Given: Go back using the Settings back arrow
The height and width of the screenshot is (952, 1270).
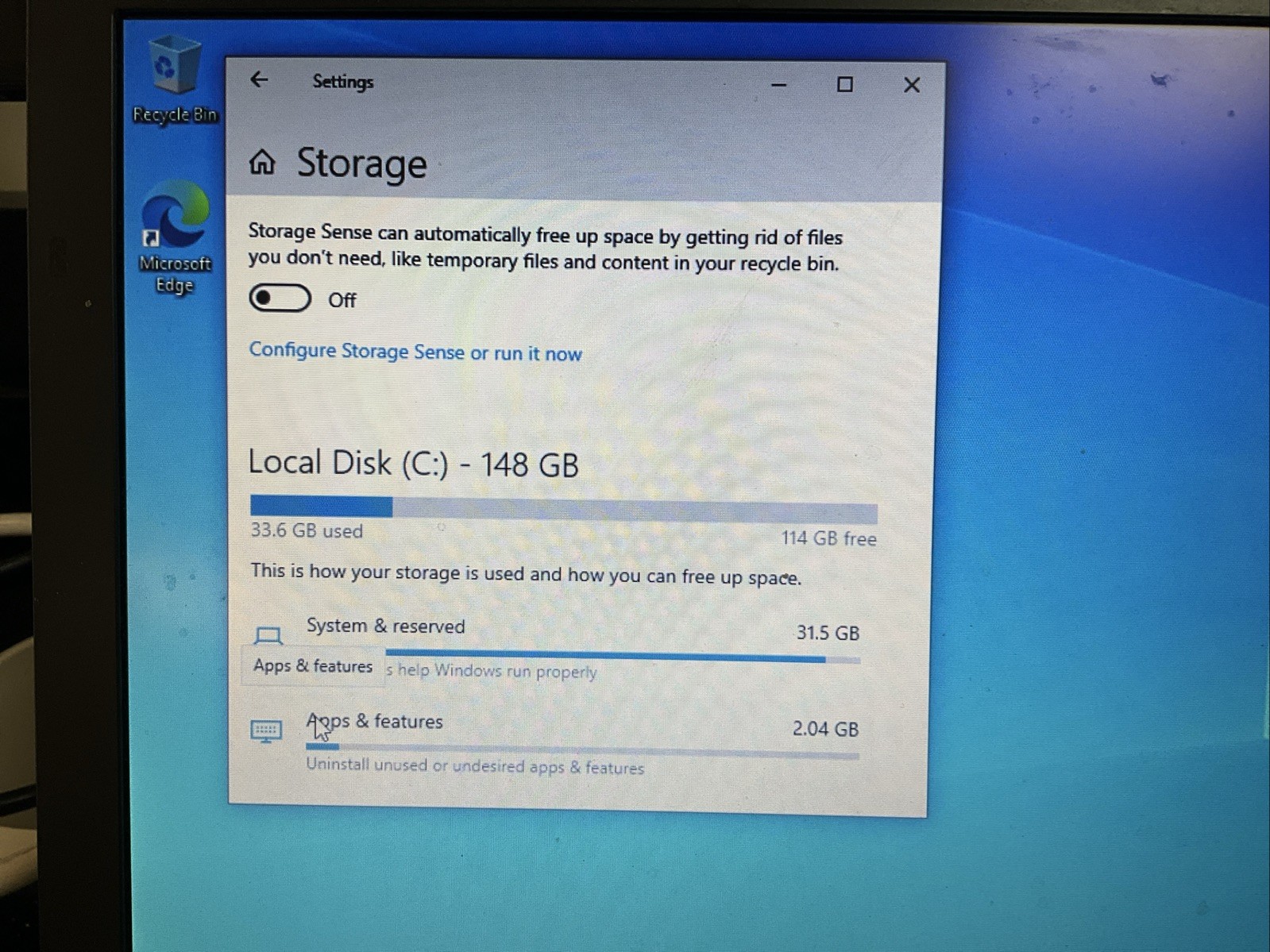Looking at the screenshot, I should 259,79.
